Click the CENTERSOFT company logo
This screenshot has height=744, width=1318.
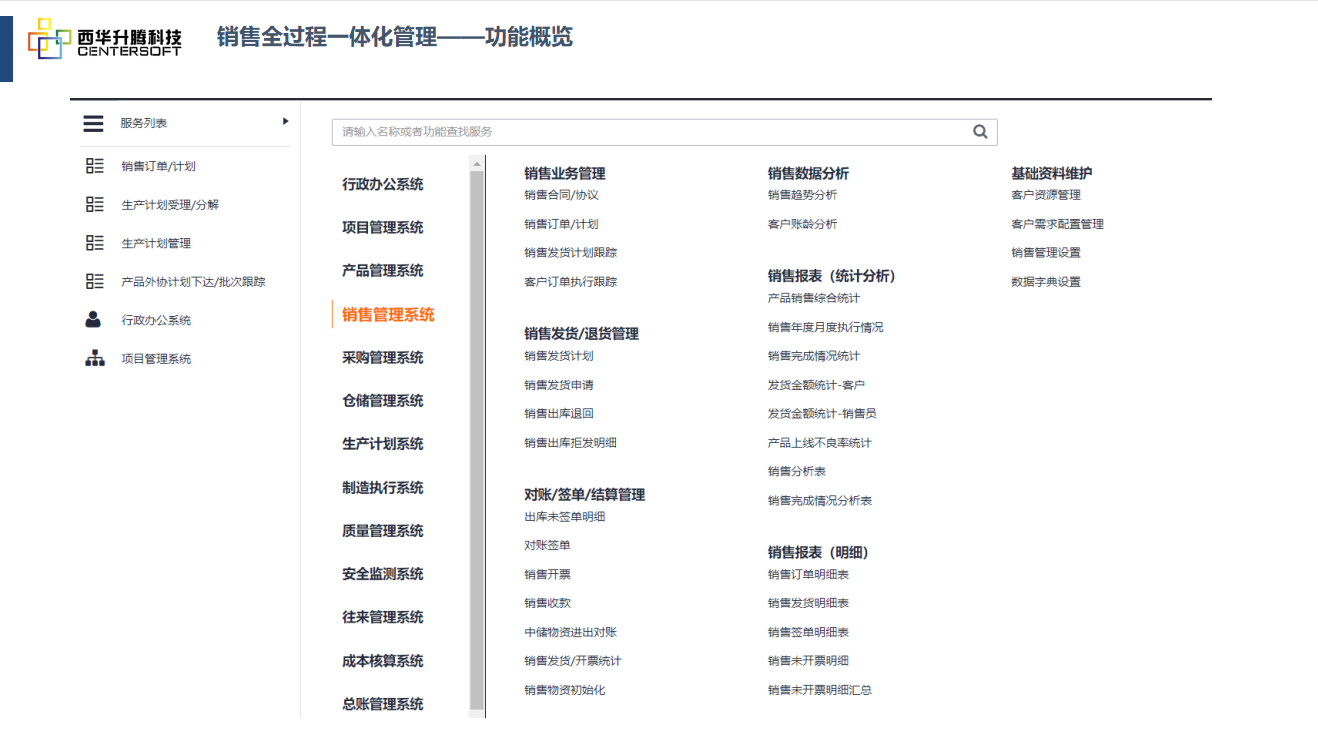105,39
